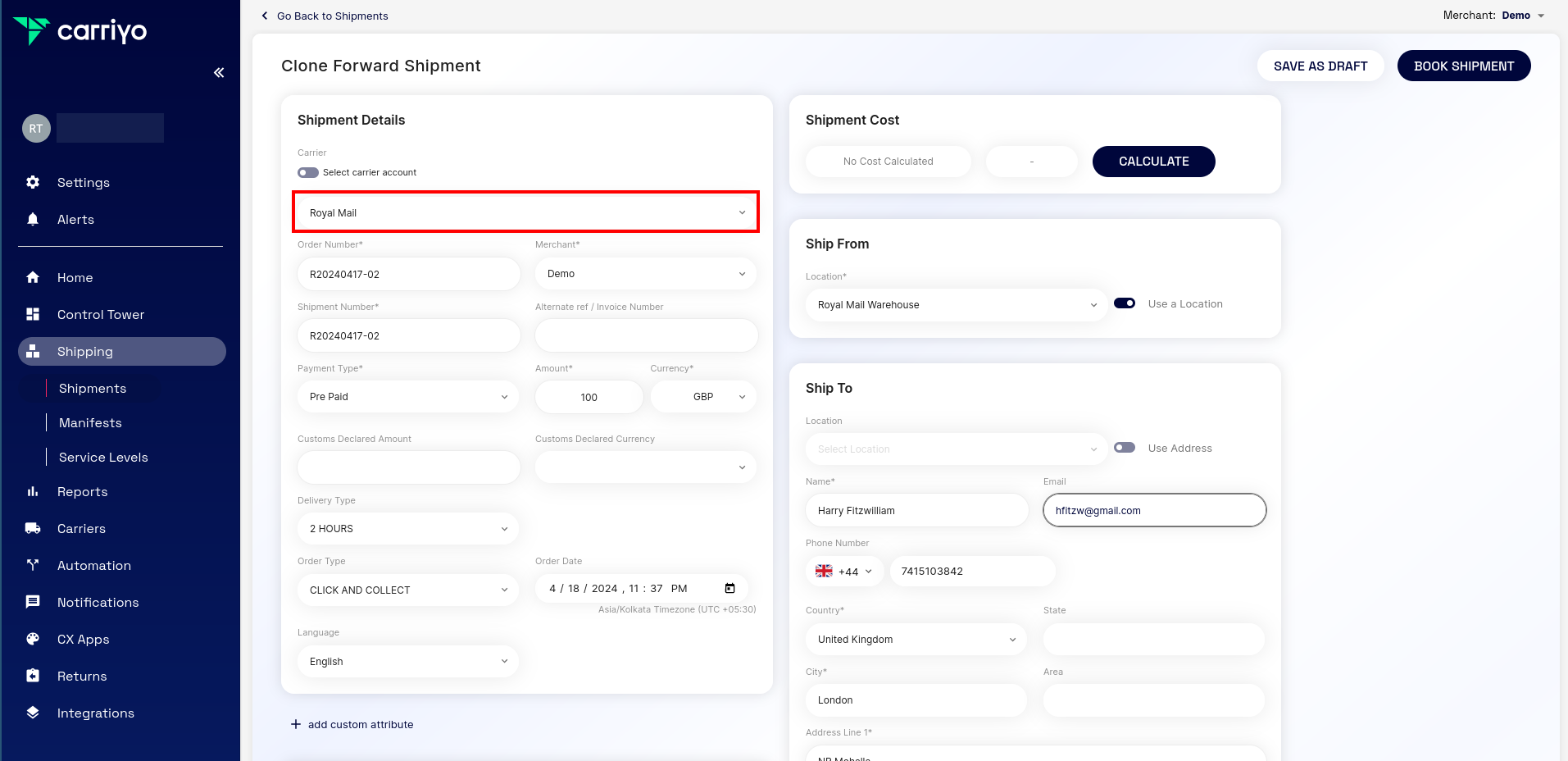Open the calendar picker for Order Date
The image size is (1568, 761).
pos(729,589)
